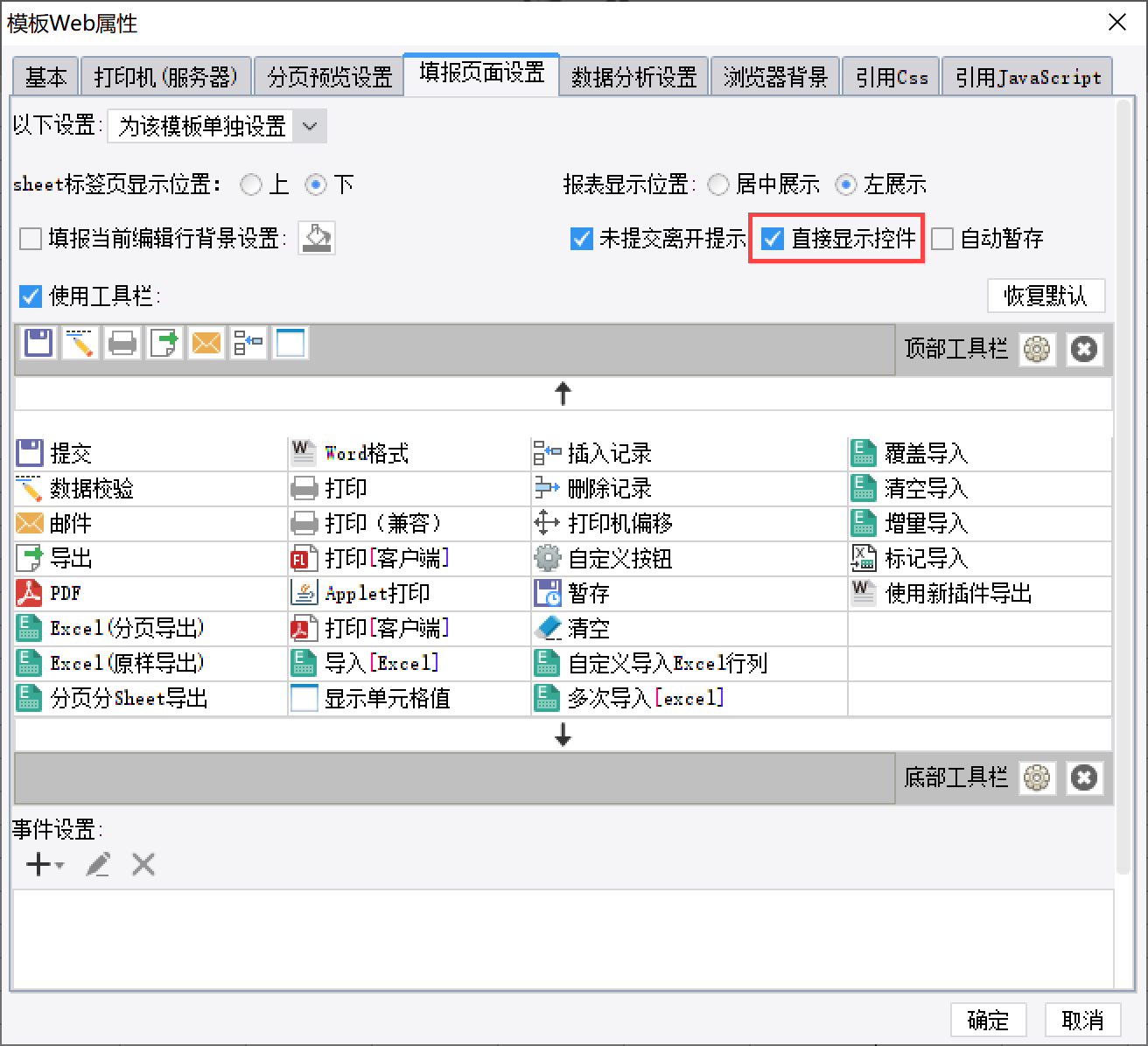The width and height of the screenshot is (1148, 1046).
Task: Clear the 顶部工具栏 with the X icon
Action: click(1084, 350)
